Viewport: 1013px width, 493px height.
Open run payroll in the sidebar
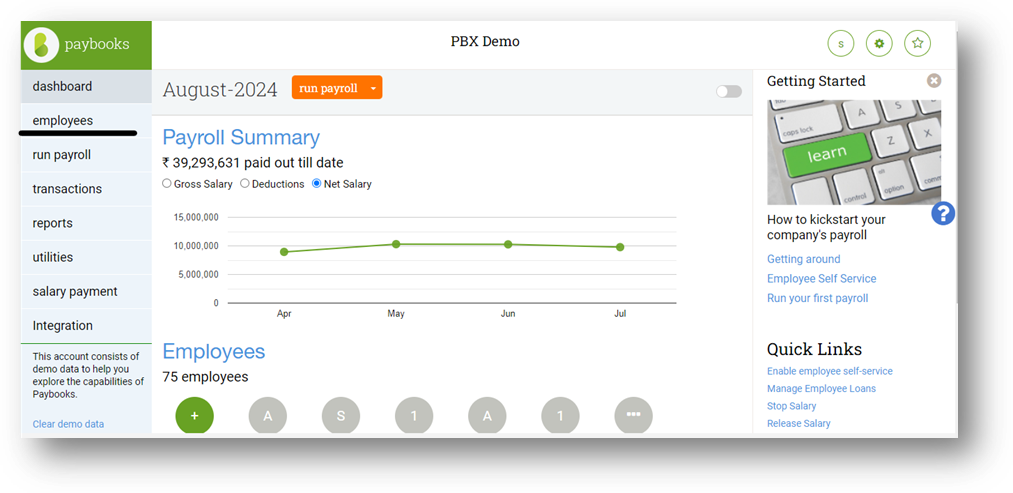pyautogui.click(x=87, y=155)
